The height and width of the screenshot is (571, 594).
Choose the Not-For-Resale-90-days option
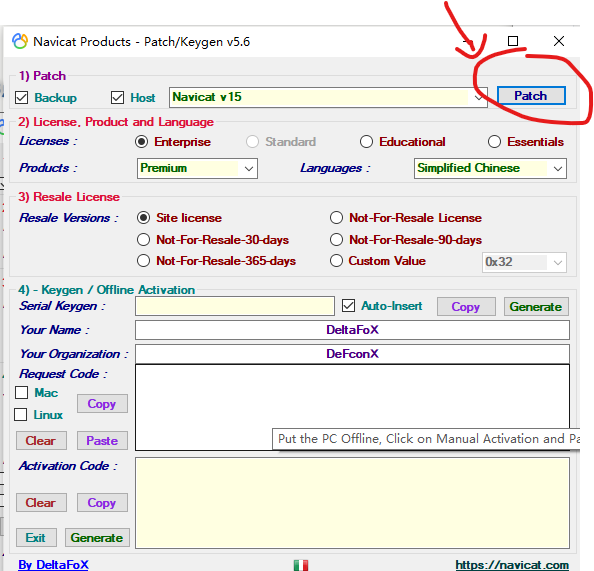336,239
